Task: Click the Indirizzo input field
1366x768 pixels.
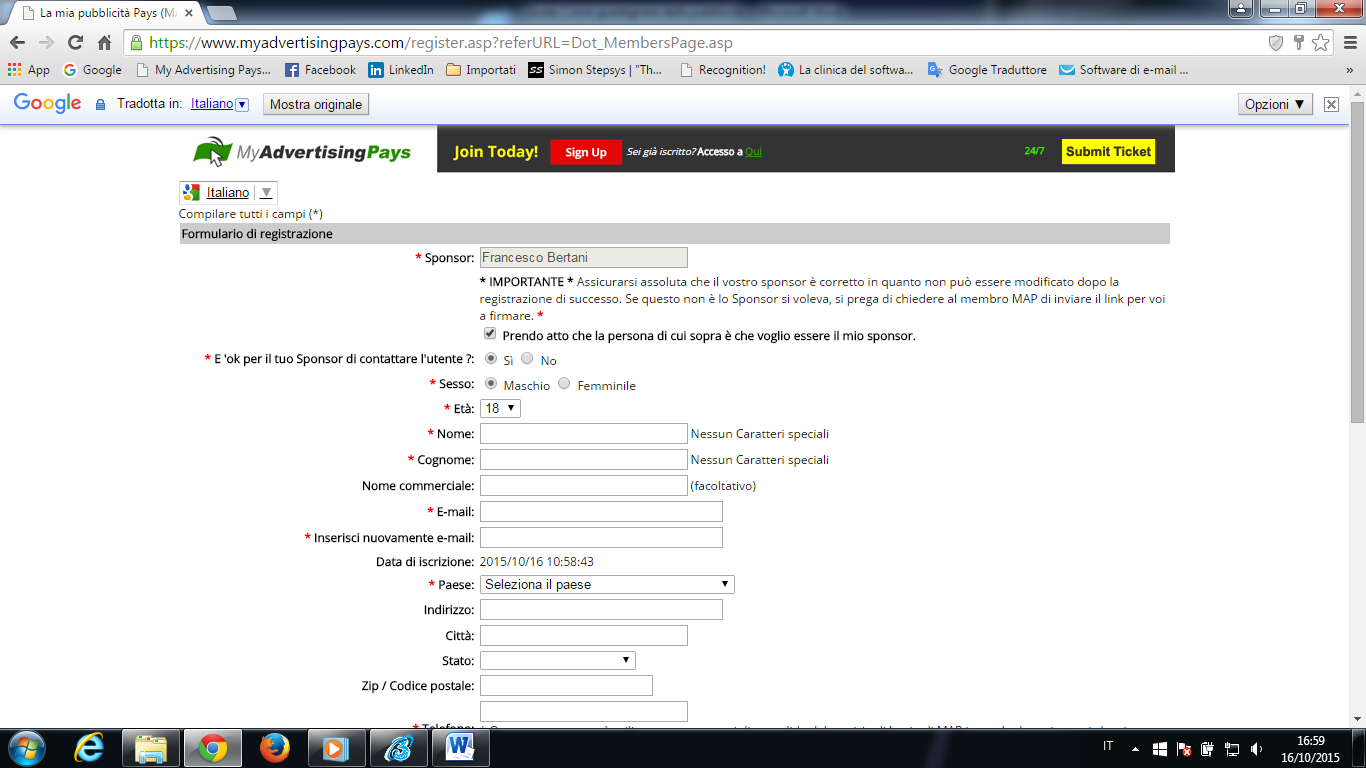Action: [601, 609]
